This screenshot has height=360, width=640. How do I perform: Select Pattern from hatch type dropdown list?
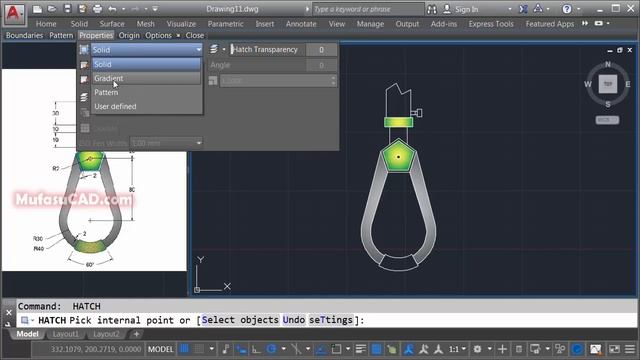point(147,92)
